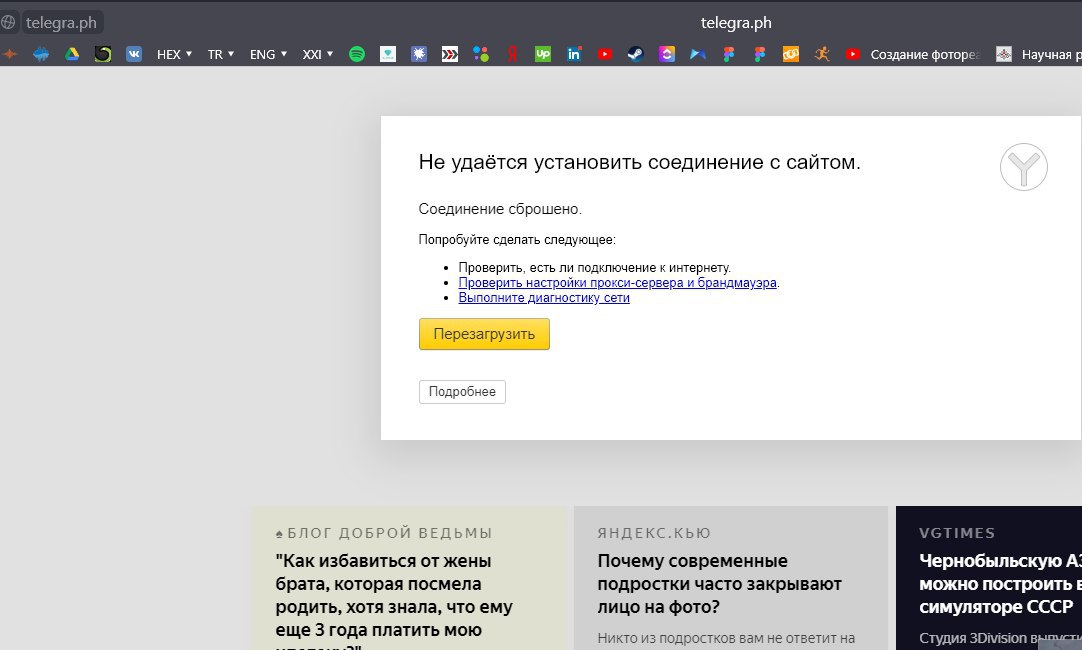Click the telegra.ph page title in the bar
This screenshot has height=650, width=1082.
[736, 23]
